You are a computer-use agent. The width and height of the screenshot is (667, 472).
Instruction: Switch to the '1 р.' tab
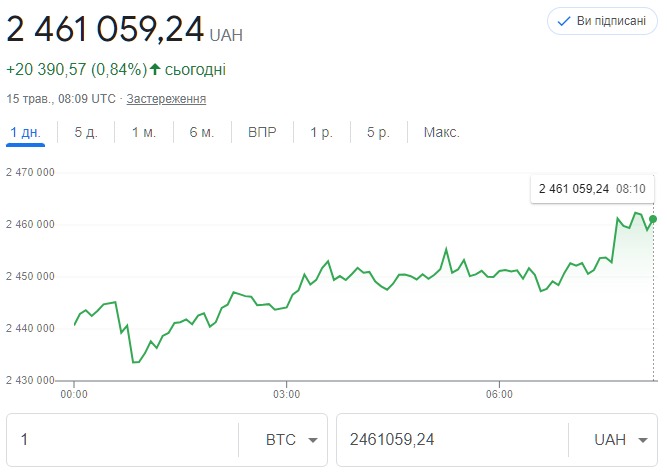[x=321, y=133]
